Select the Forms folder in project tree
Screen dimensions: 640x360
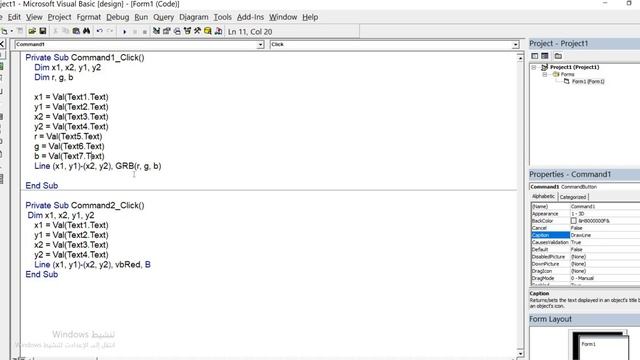point(567,74)
